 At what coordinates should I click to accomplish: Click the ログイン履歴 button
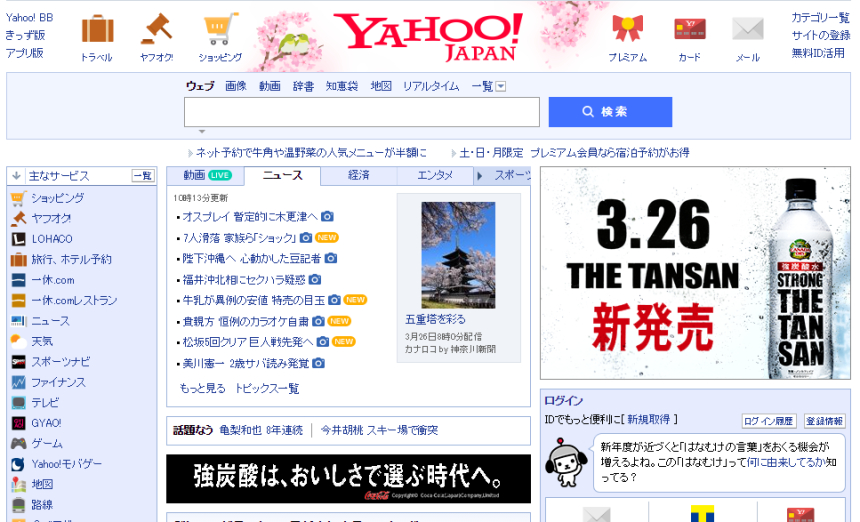click(769, 421)
